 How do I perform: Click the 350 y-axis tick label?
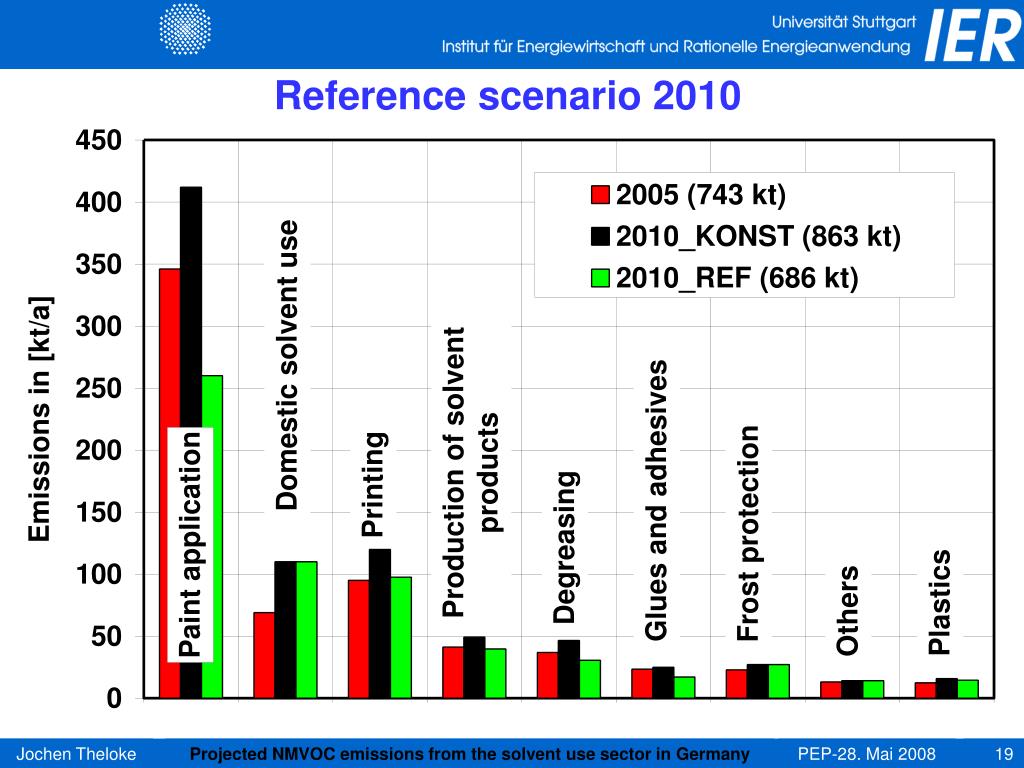point(99,264)
